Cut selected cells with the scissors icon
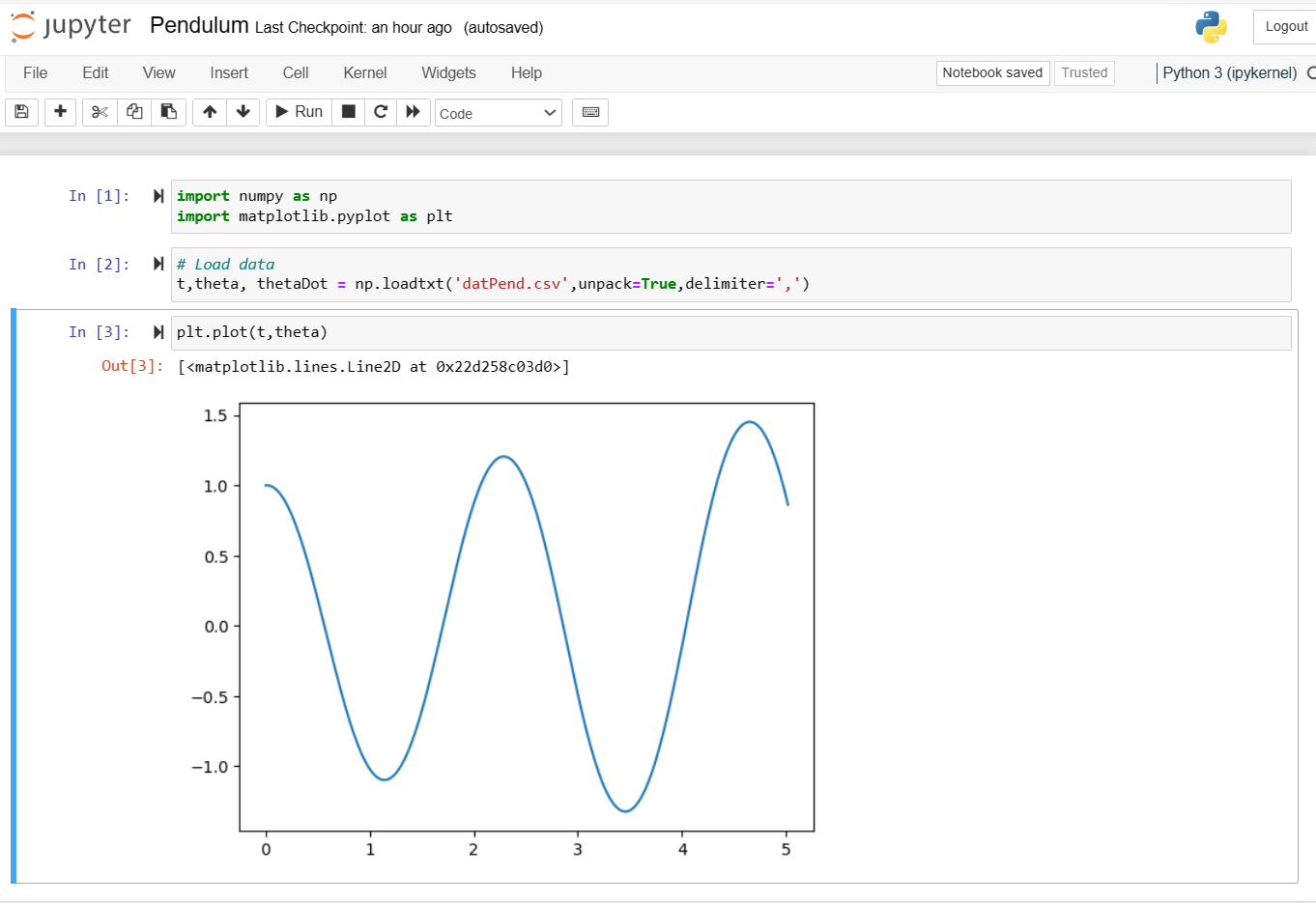This screenshot has width=1316, height=903. click(100, 112)
